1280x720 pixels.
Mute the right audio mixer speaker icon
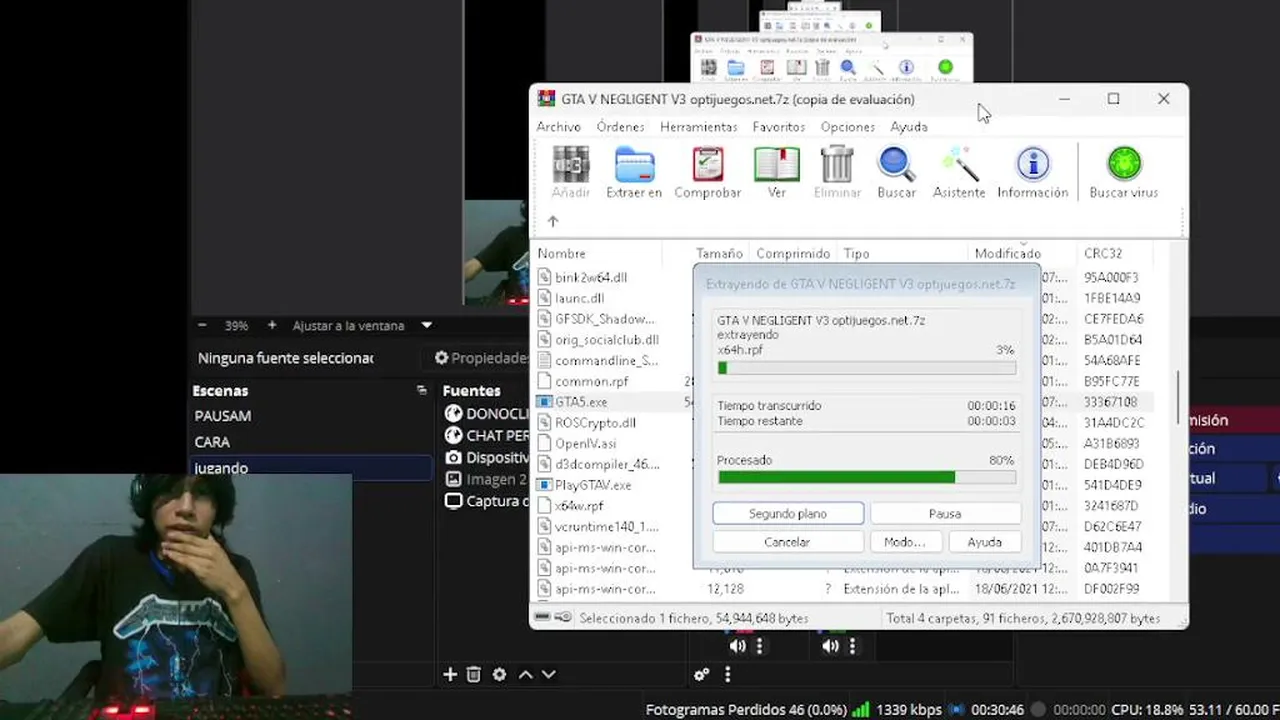coord(830,646)
